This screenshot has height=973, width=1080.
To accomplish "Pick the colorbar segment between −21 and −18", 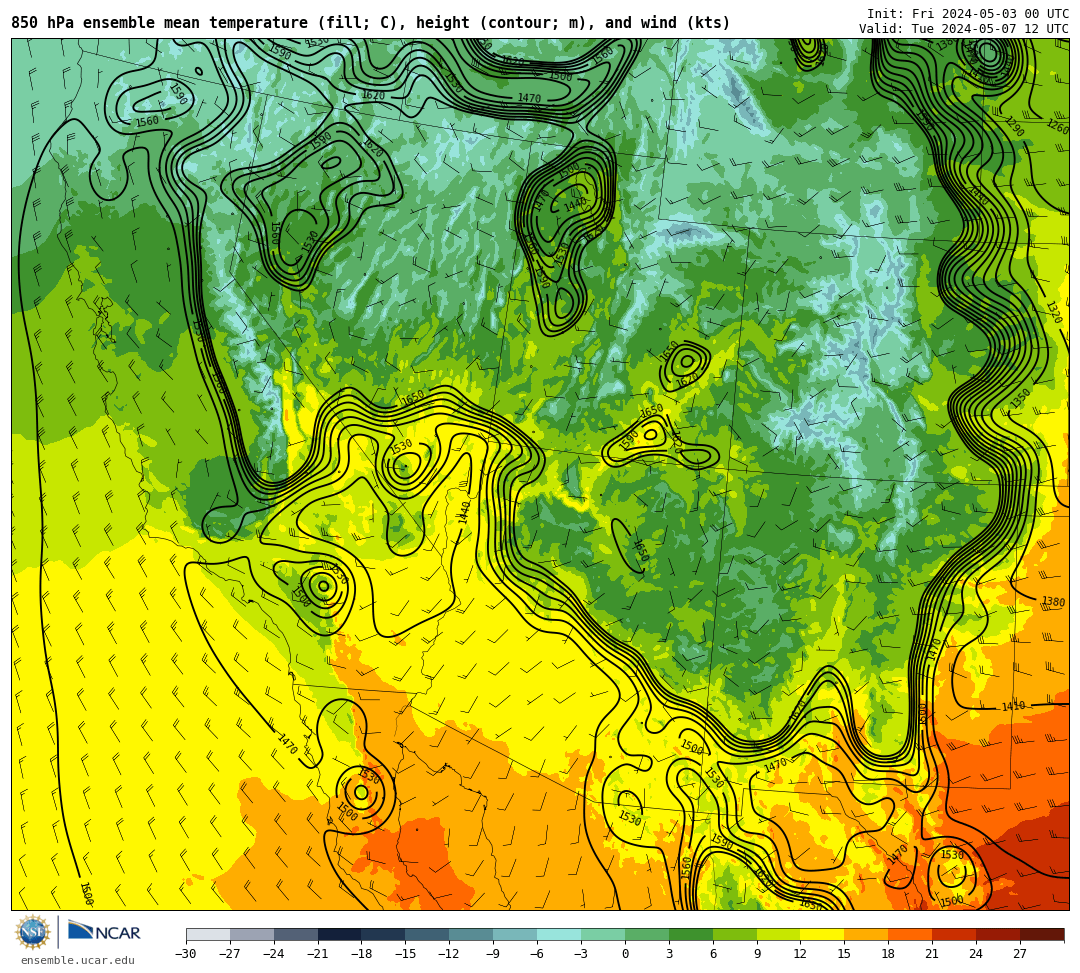I will (x=340, y=934).
